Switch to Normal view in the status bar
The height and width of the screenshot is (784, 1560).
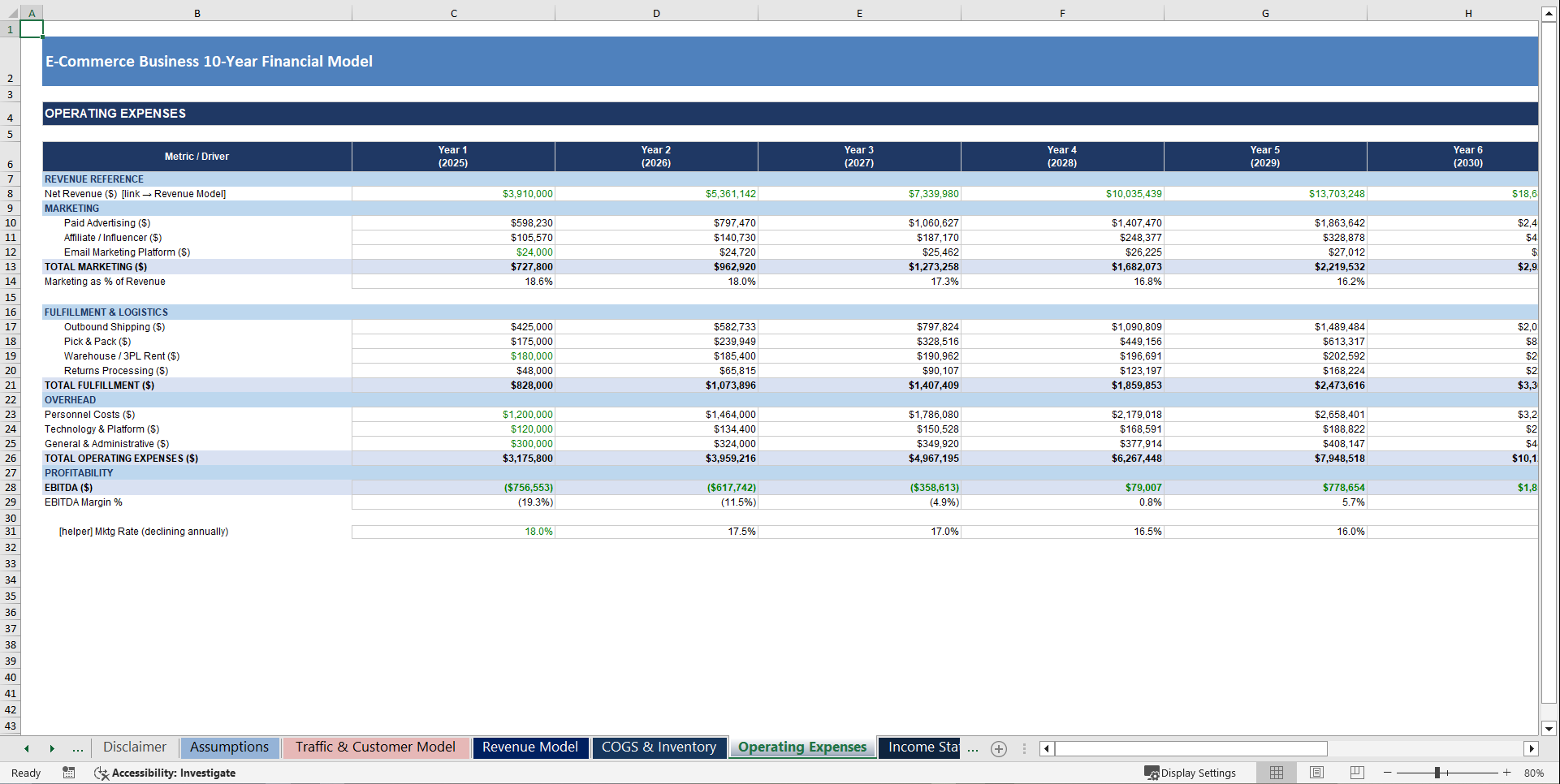point(1276,773)
